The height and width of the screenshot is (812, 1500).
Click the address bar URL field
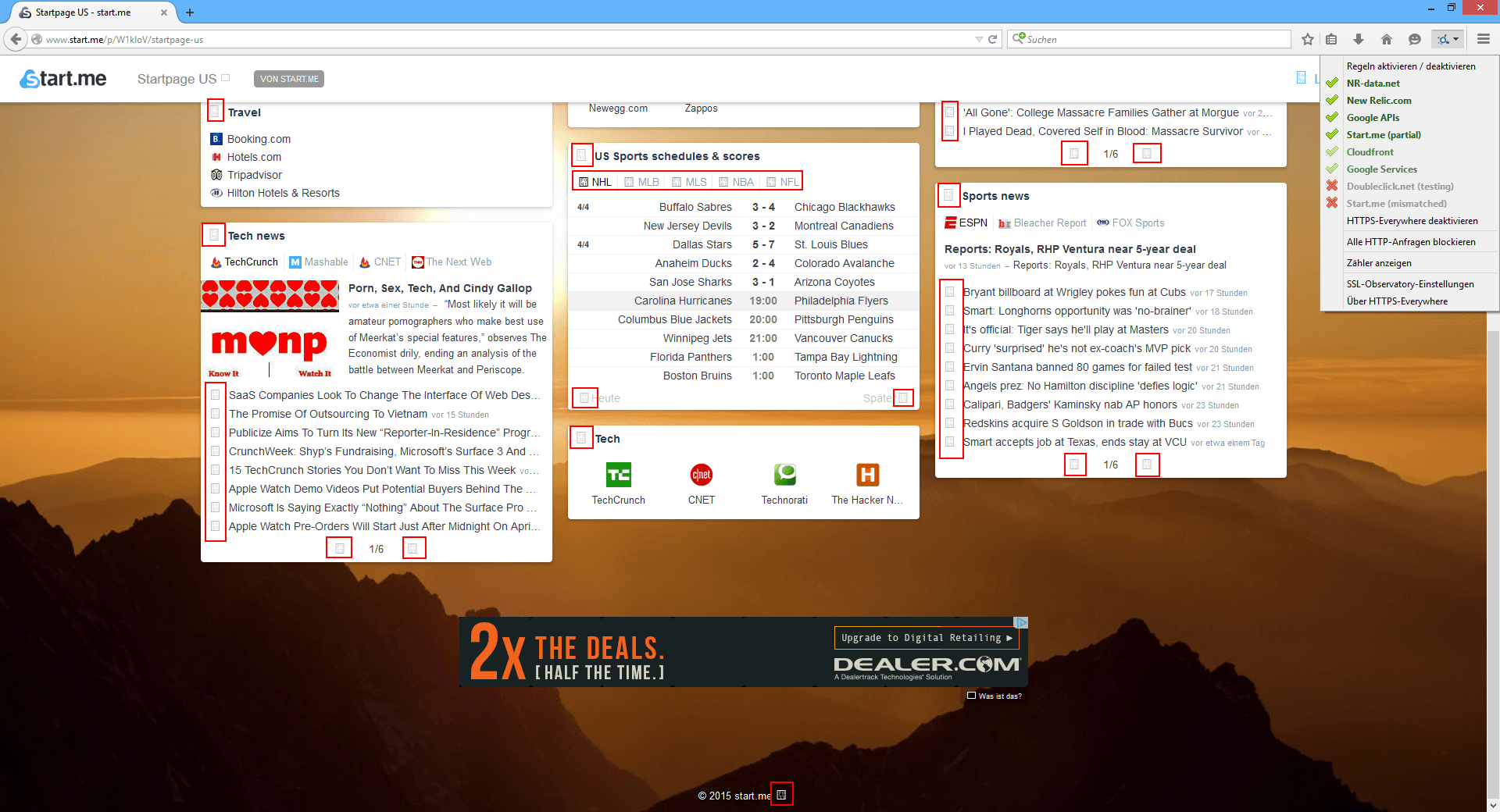tap(508, 39)
